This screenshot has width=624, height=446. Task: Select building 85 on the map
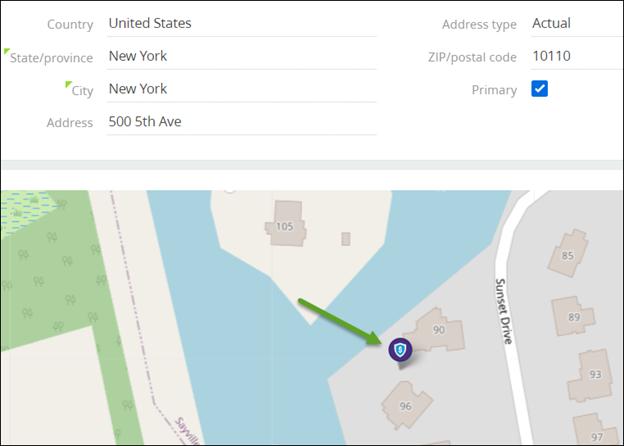tap(568, 255)
